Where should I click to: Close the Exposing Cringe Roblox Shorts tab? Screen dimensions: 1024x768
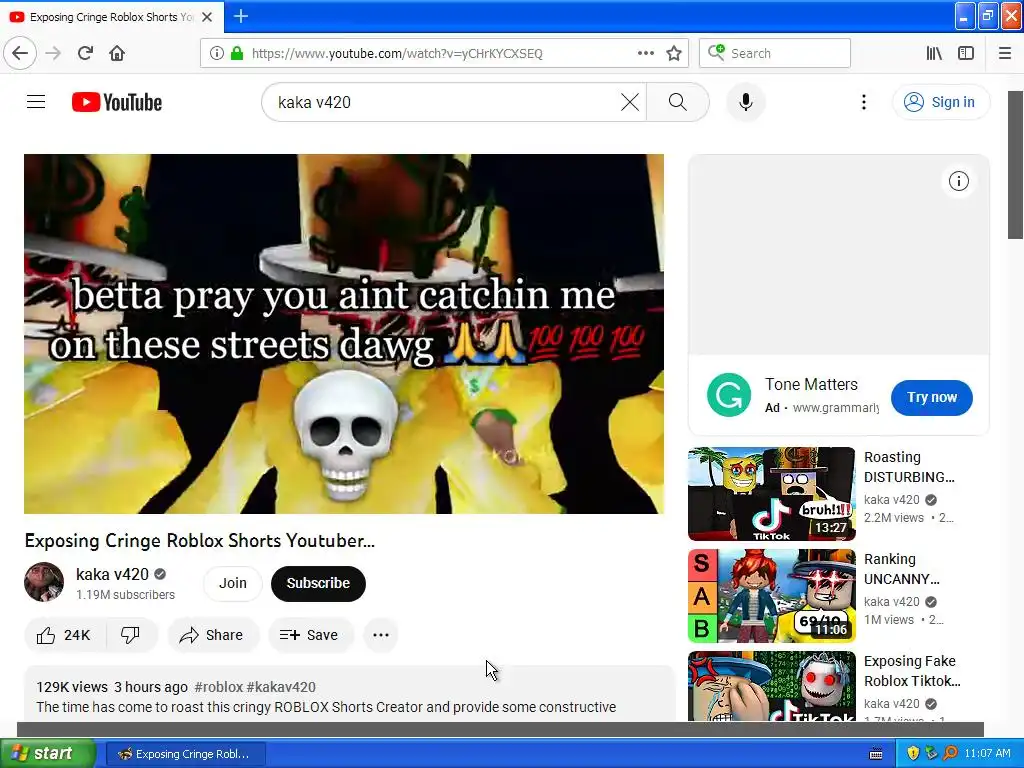click(207, 17)
